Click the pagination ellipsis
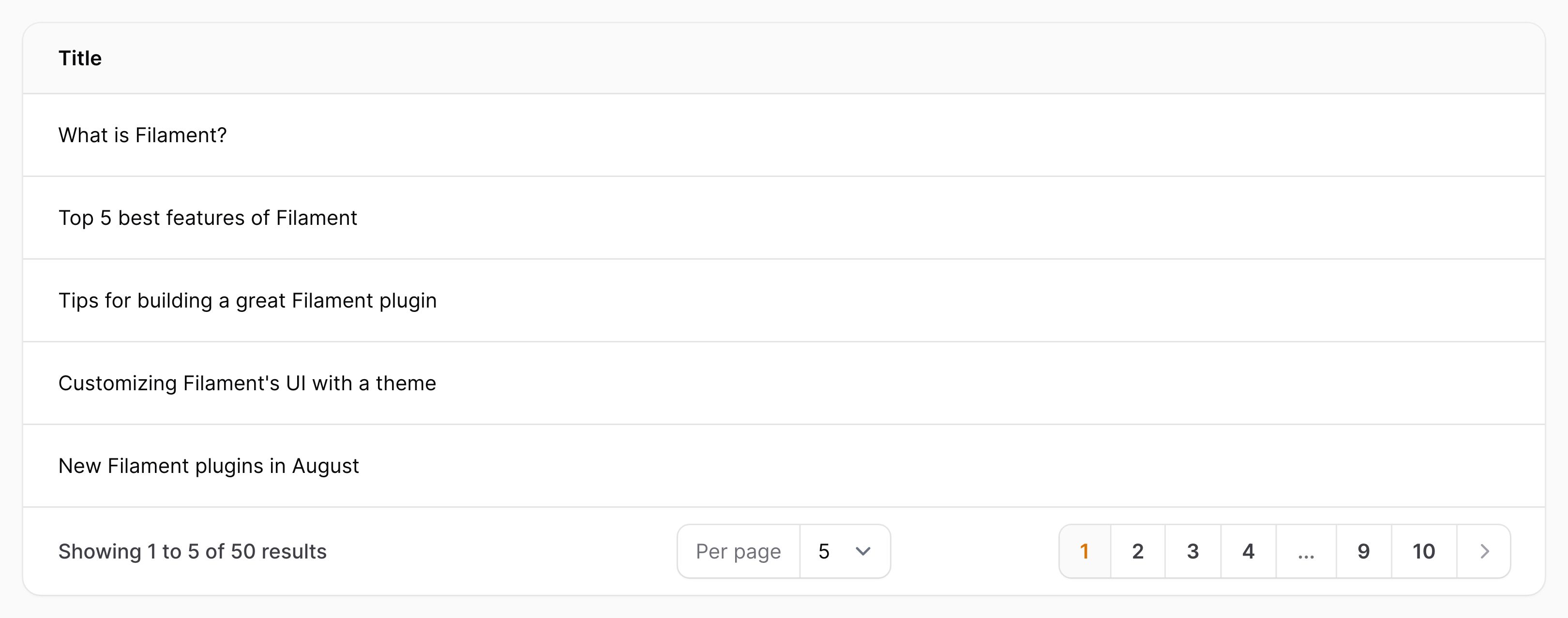The width and height of the screenshot is (1568, 618). pos(1306,551)
